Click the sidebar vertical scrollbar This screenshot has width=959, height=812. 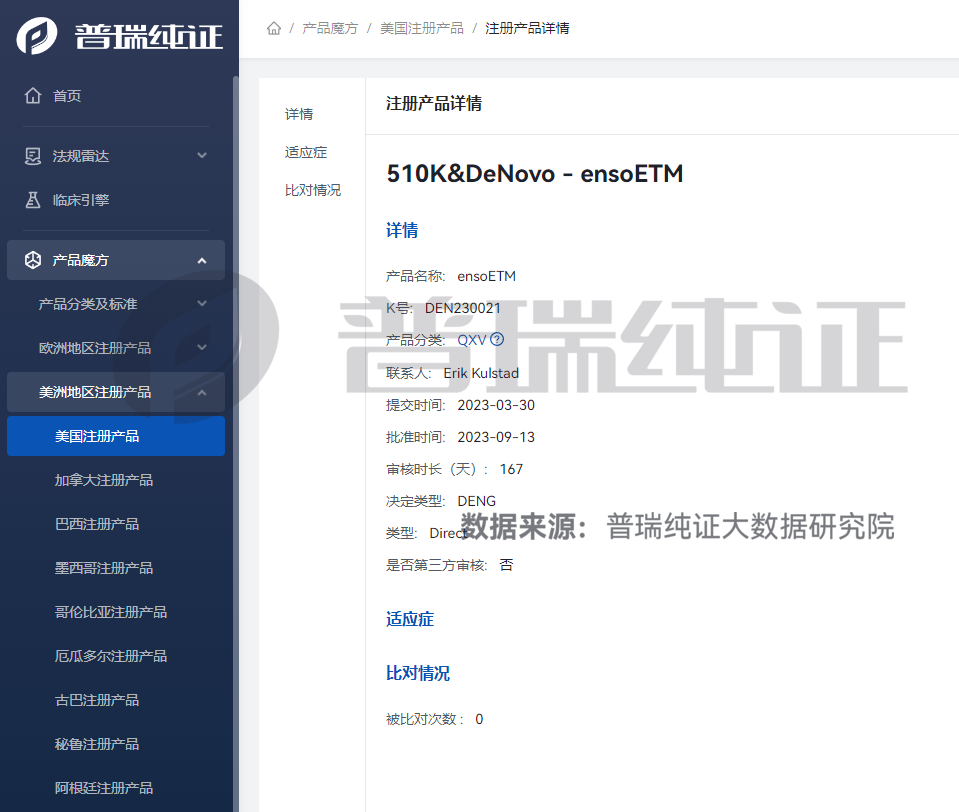tap(235, 444)
